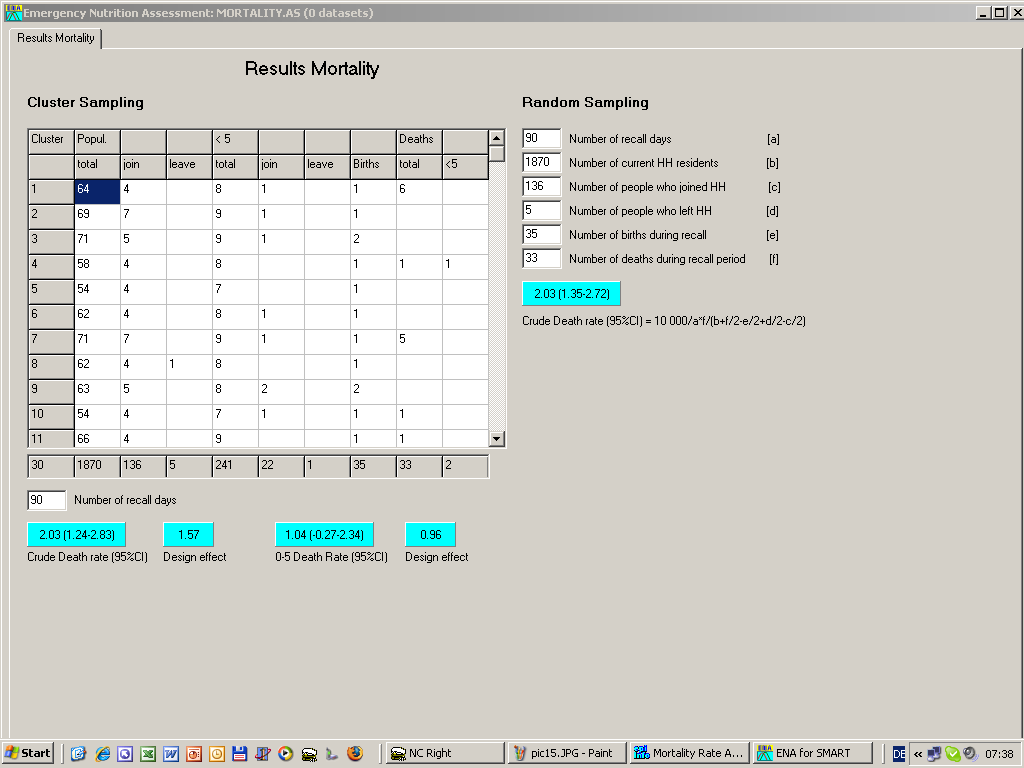Click the blue floppy disk Quick Launch icon

[239, 753]
